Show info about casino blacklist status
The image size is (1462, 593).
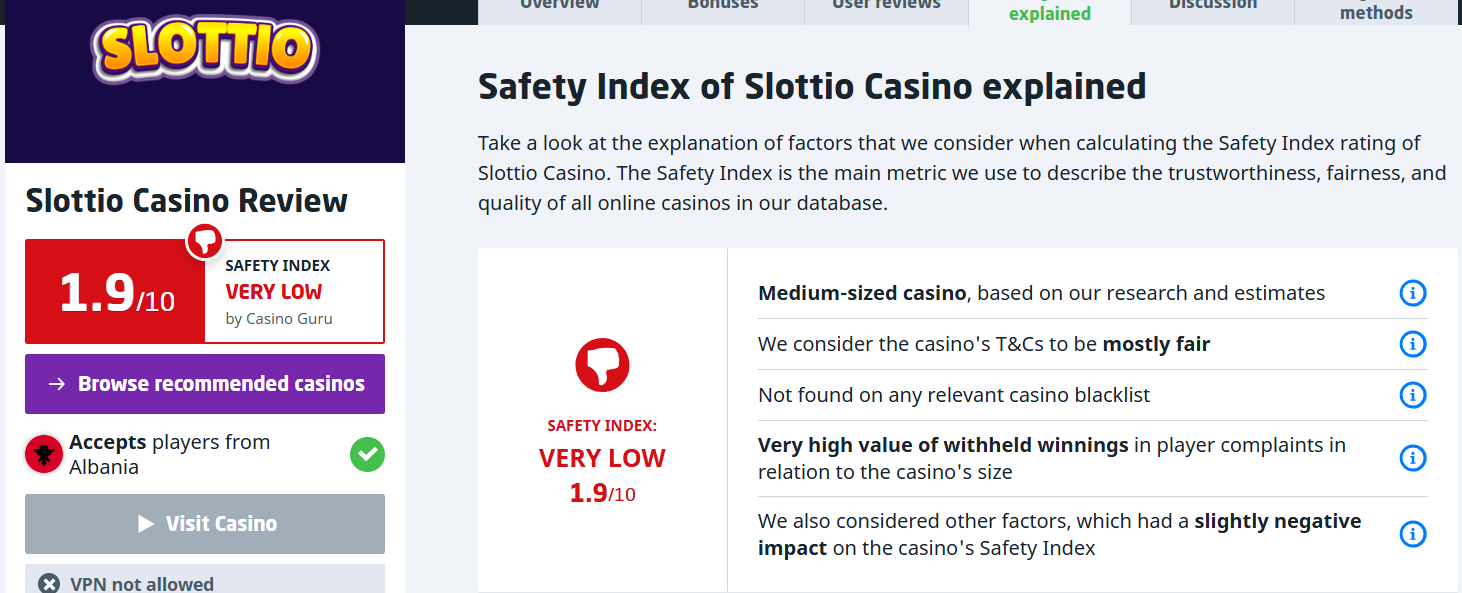tap(1412, 395)
